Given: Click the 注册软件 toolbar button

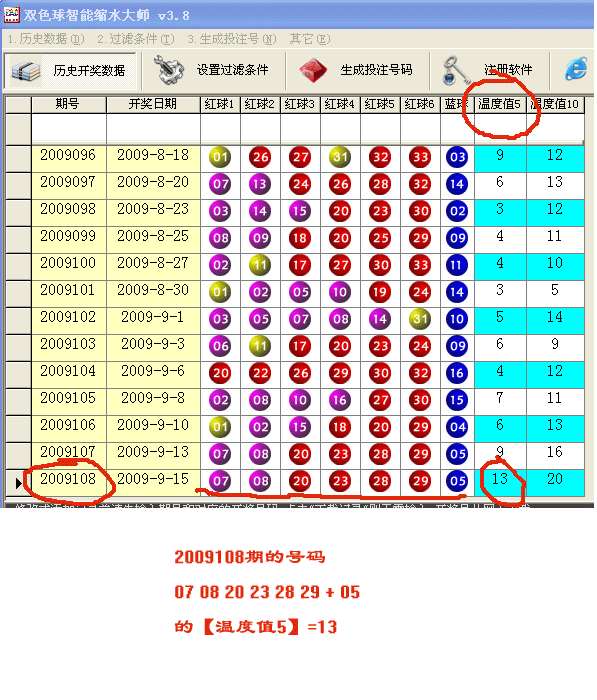Looking at the screenshot, I should pos(489,71).
